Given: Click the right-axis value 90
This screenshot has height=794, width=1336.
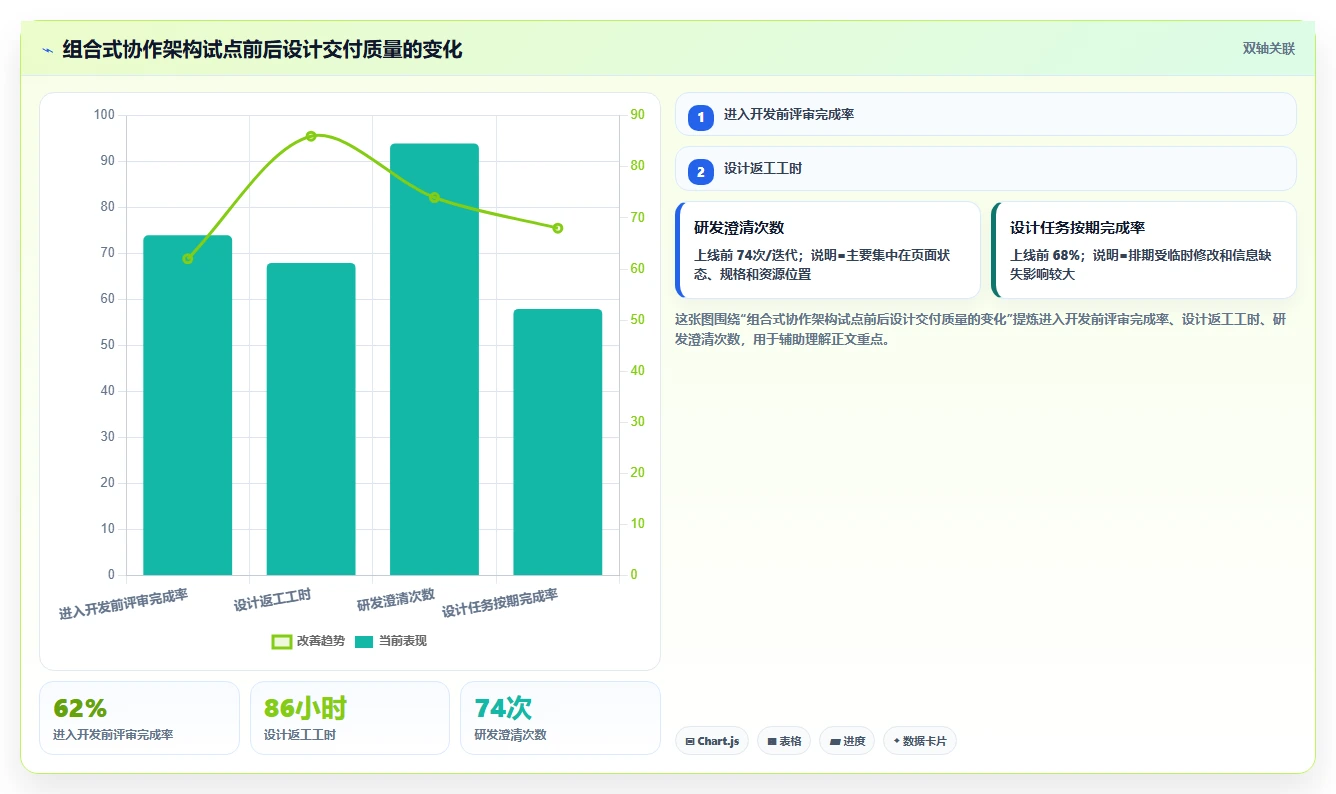Looking at the screenshot, I should 637,115.
